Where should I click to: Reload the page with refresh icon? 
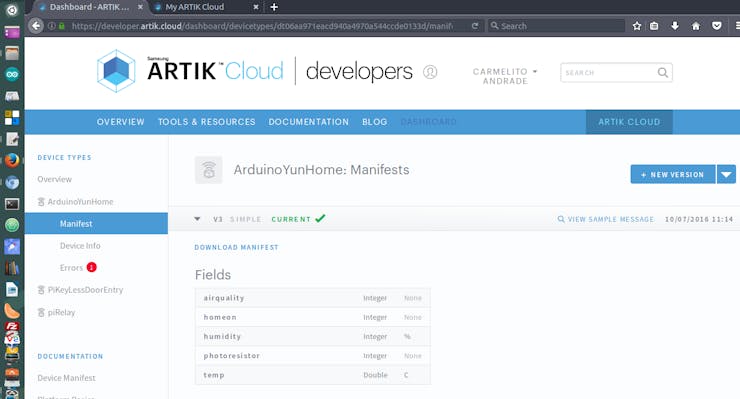click(x=475, y=26)
